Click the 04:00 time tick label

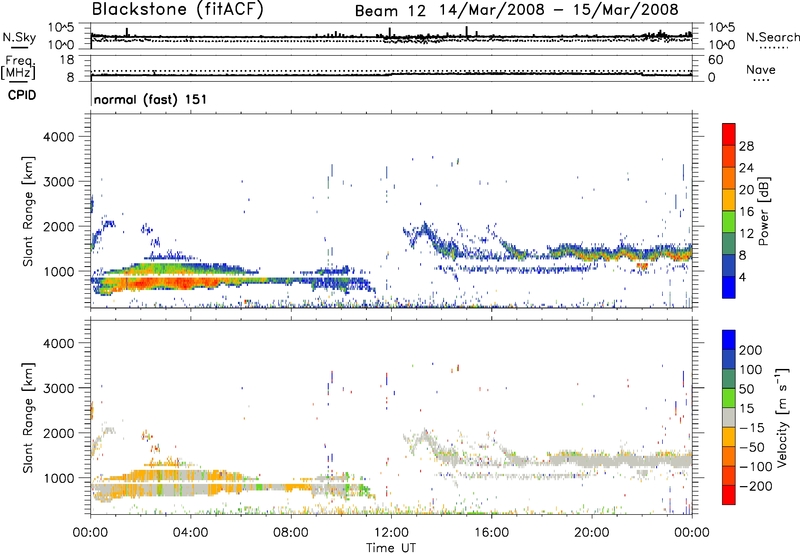[190, 533]
